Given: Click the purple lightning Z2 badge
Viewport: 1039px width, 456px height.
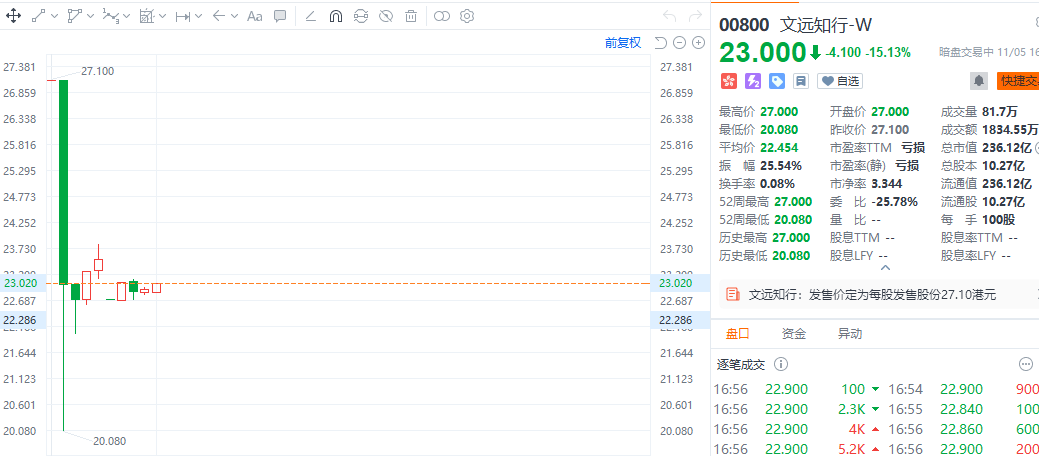Looking at the screenshot, I should tap(753, 81).
